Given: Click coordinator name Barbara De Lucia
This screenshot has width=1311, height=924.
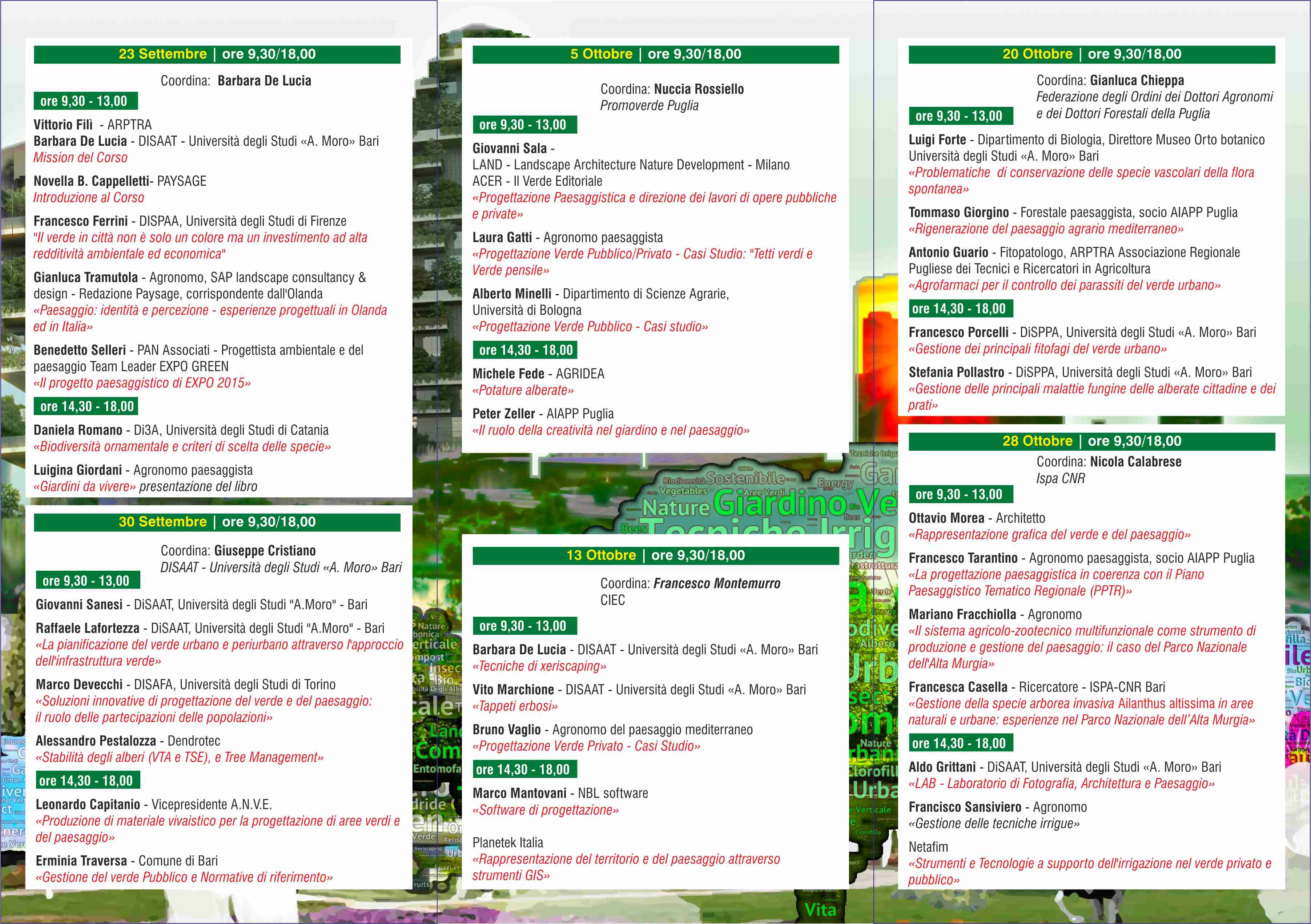Looking at the screenshot, I should [x=264, y=81].
